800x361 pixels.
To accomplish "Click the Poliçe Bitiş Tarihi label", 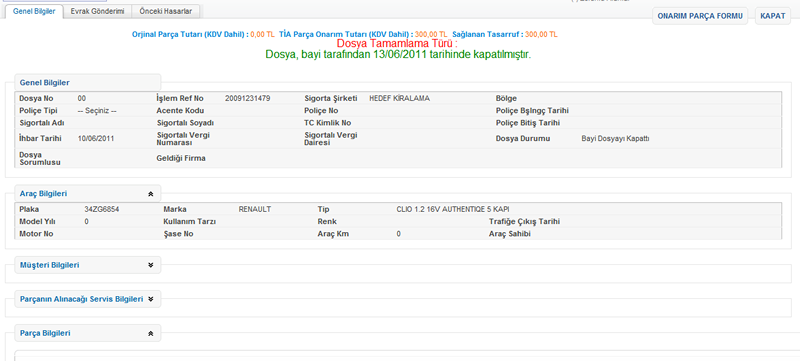I will point(528,123).
